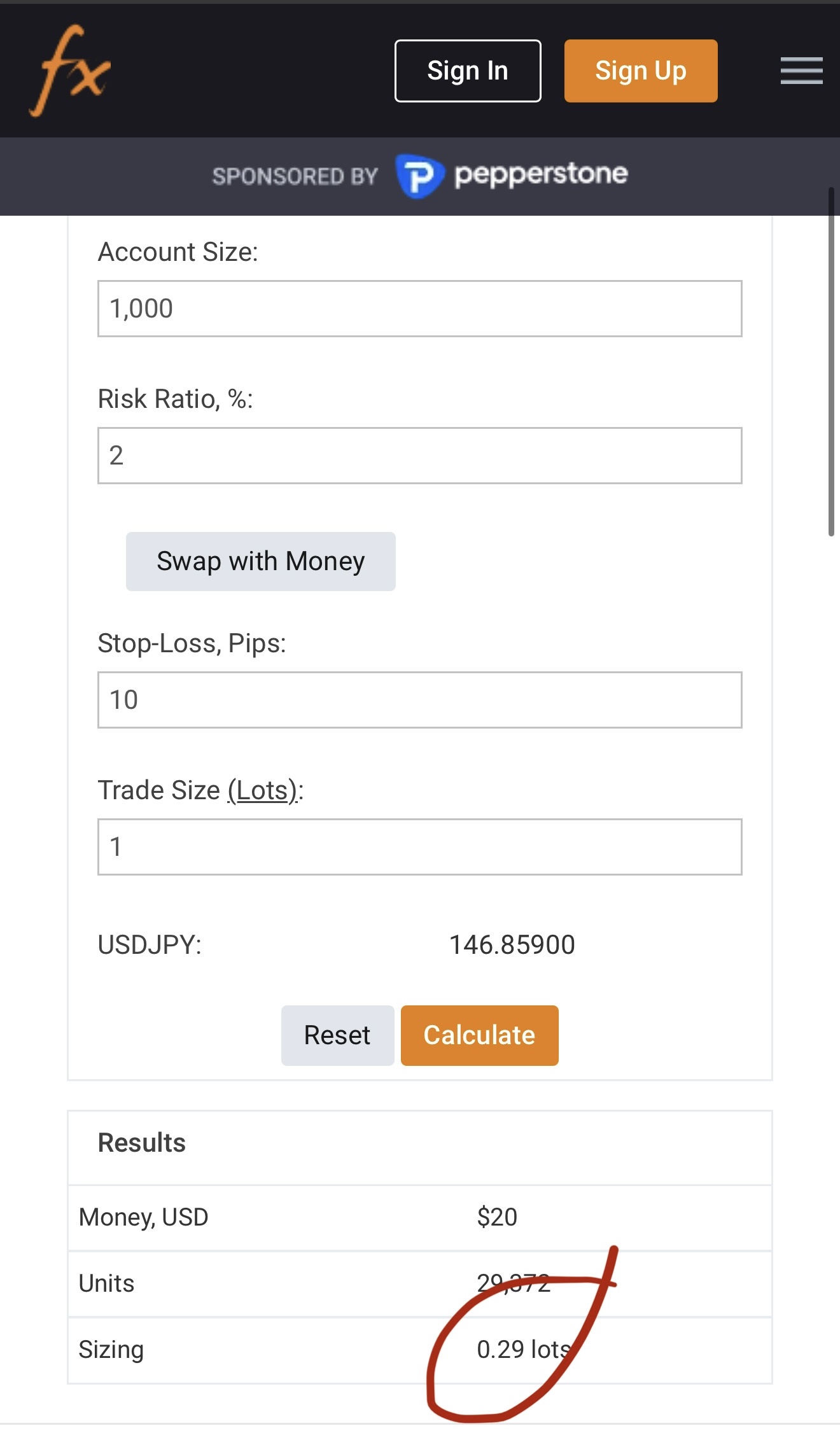Click the Sign Up button
The image size is (840, 1440).
coord(641,71)
